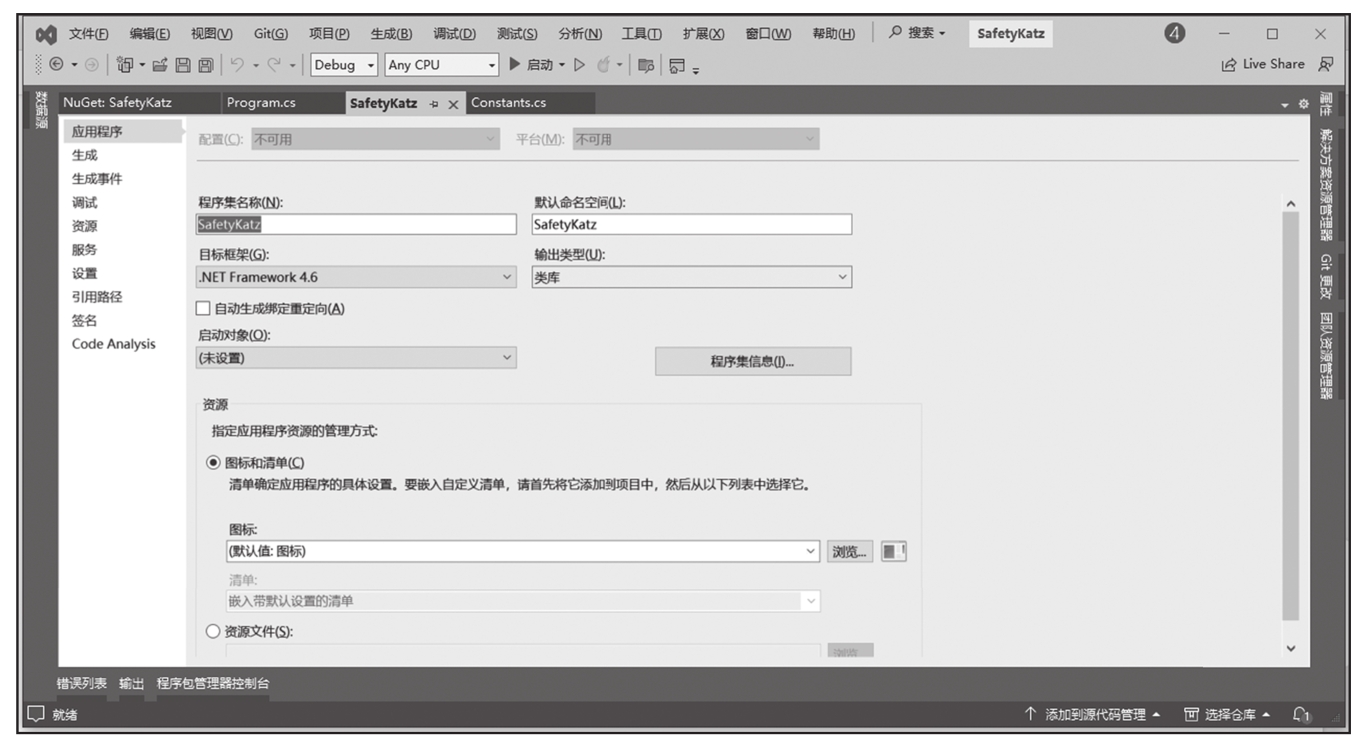
Task: Open the notifications badge showing 4
Action: pos(1175,34)
